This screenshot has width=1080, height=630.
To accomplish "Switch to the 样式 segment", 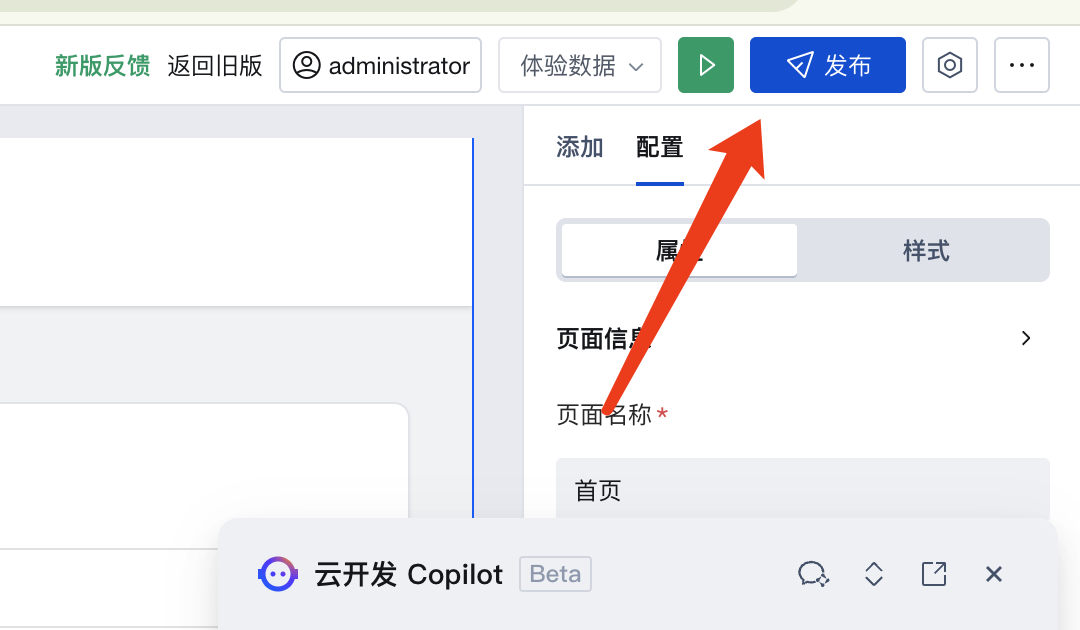I will [x=926, y=251].
